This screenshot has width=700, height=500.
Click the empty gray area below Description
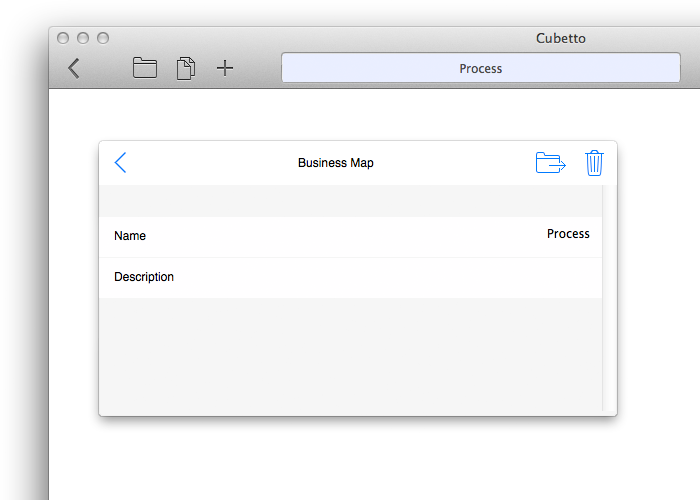[350, 354]
